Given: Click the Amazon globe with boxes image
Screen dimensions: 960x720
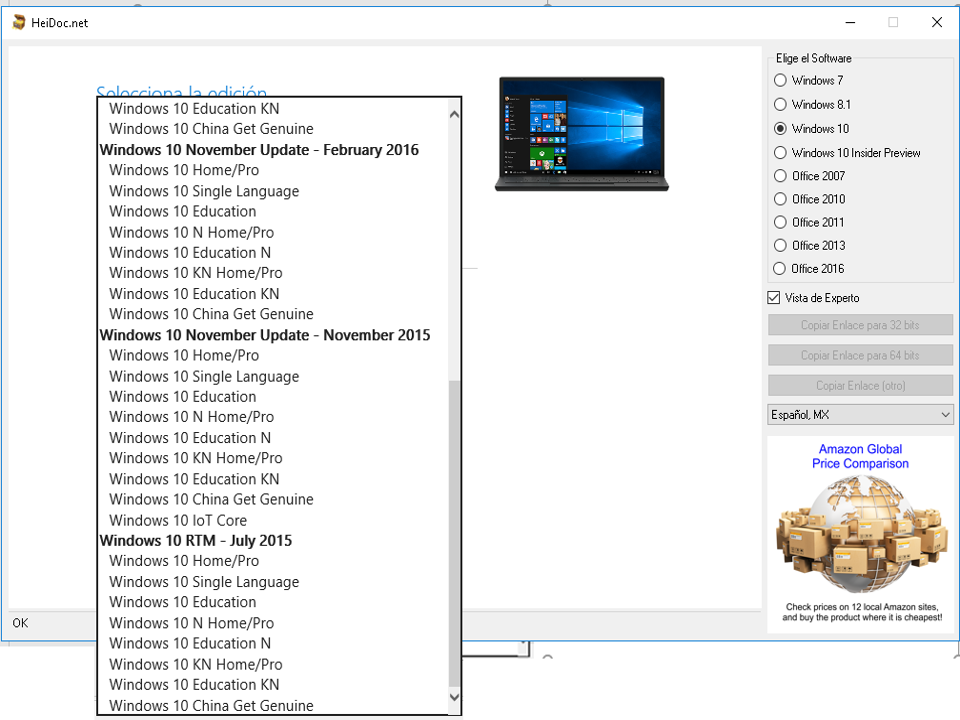Looking at the screenshot, I should coord(862,533).
